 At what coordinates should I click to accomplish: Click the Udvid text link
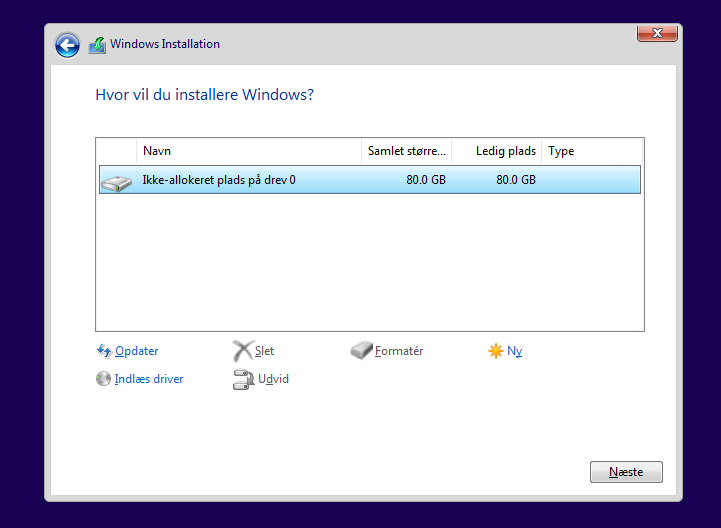(x=273, y=379)
